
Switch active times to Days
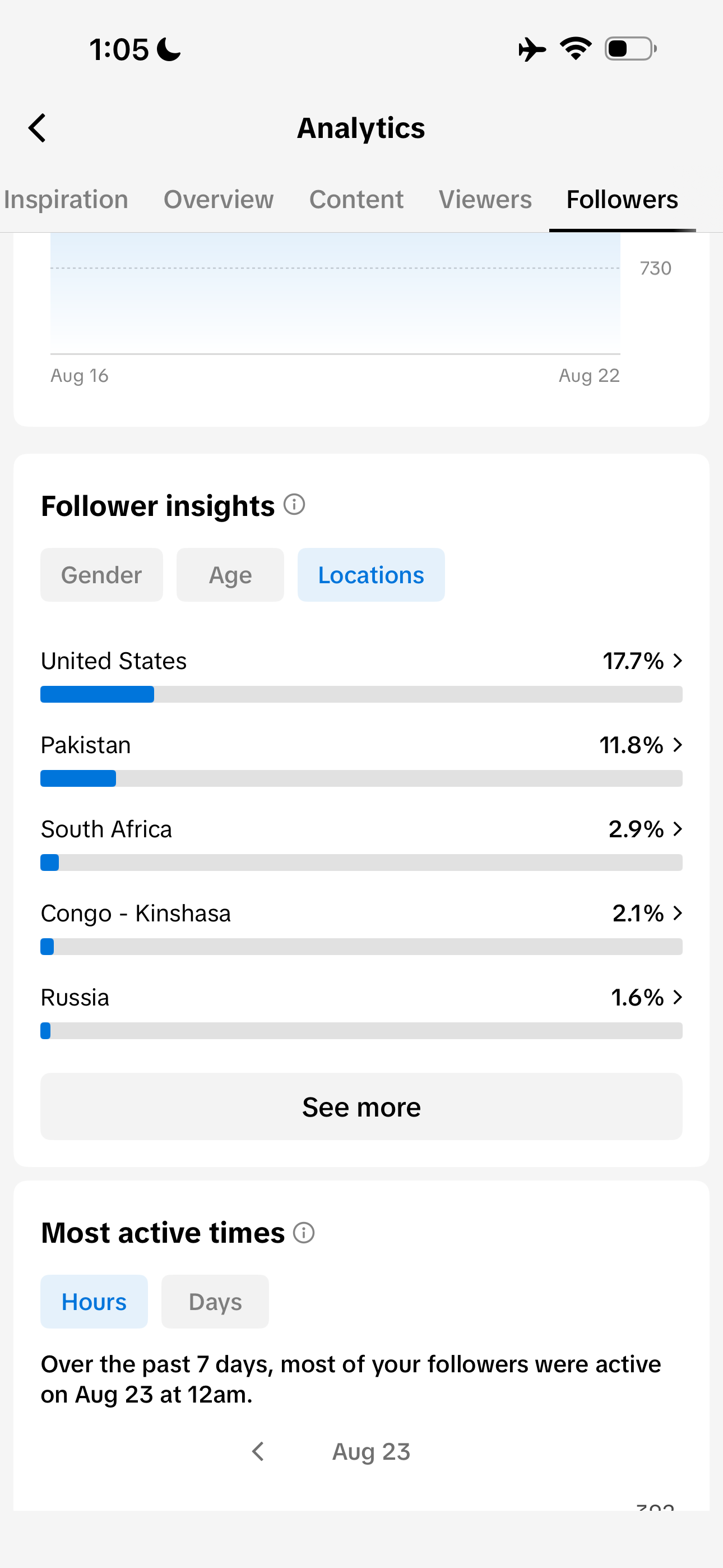click(215, 1302)
